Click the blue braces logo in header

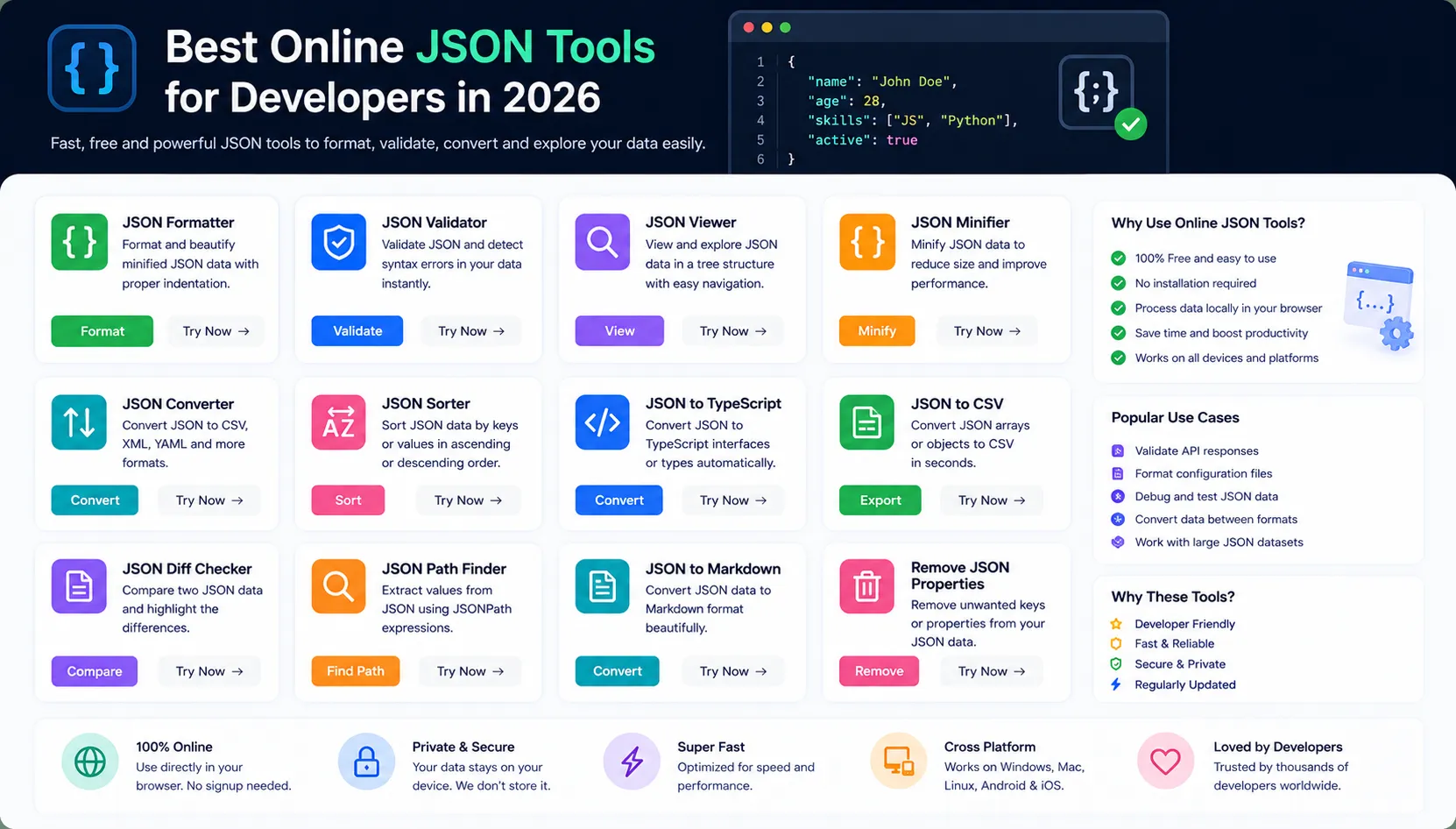pos(92,68)
